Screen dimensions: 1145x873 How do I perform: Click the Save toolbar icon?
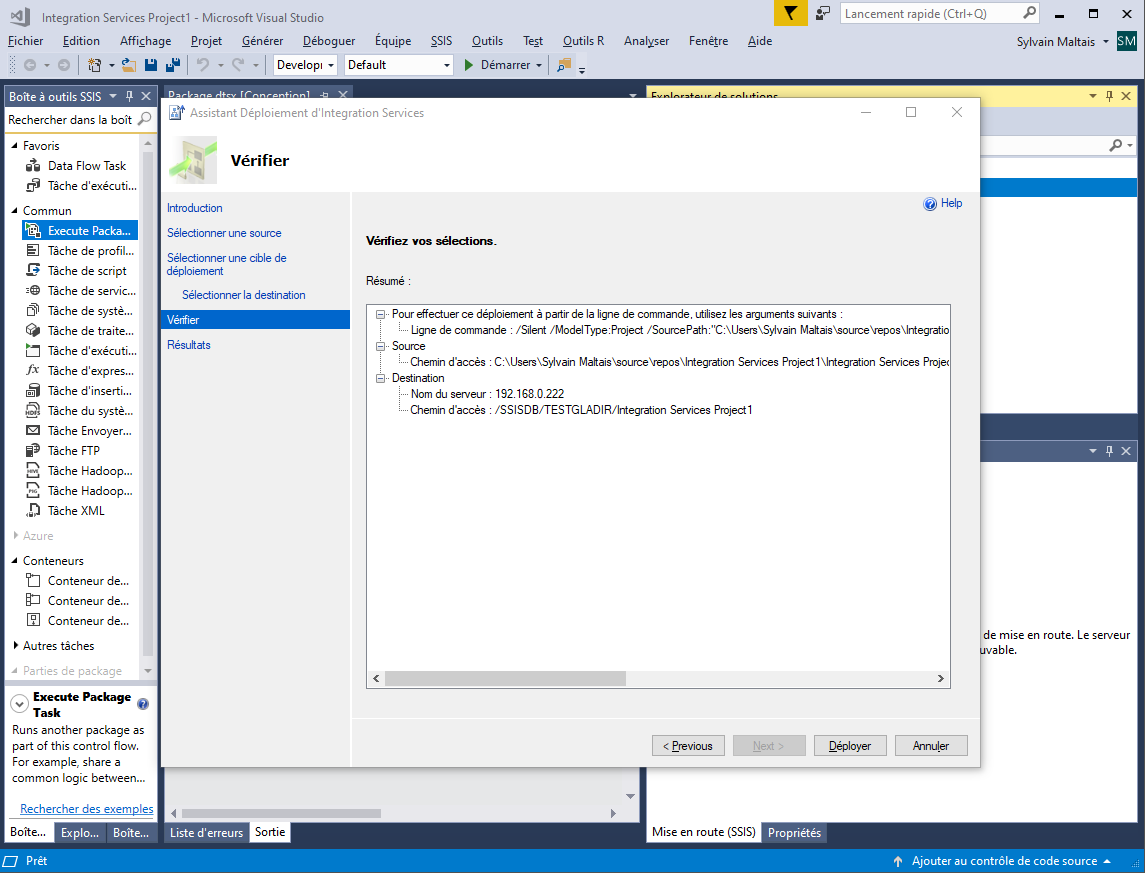(x=151, y=65)
